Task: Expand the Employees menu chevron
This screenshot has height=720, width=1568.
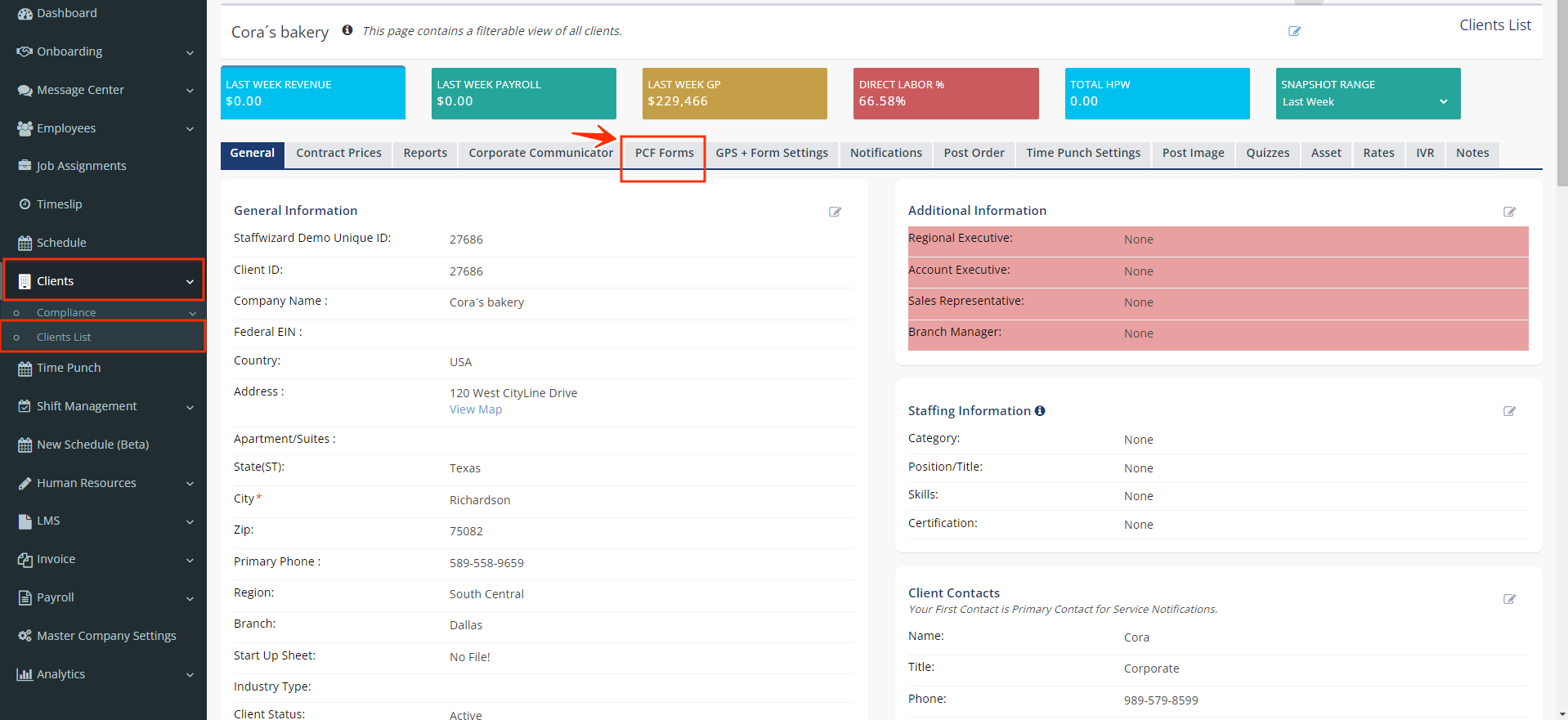Action: coord(190,129)
